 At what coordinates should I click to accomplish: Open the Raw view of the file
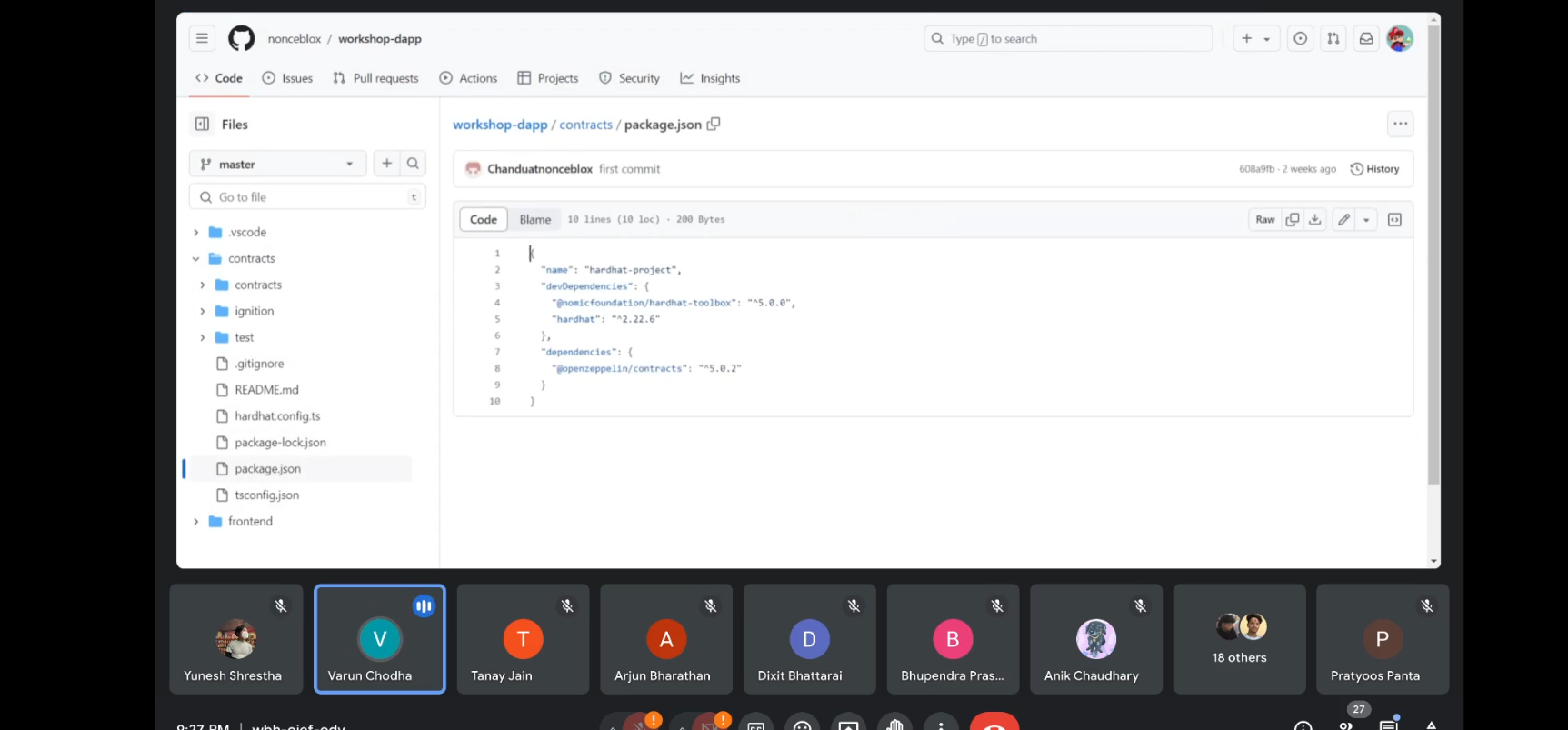1265,219
